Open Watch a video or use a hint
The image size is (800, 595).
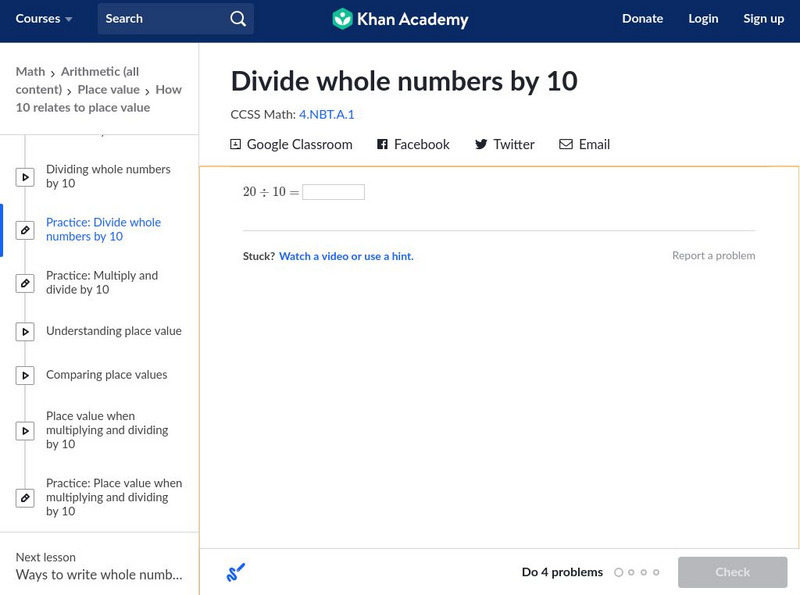click(346, 257)
